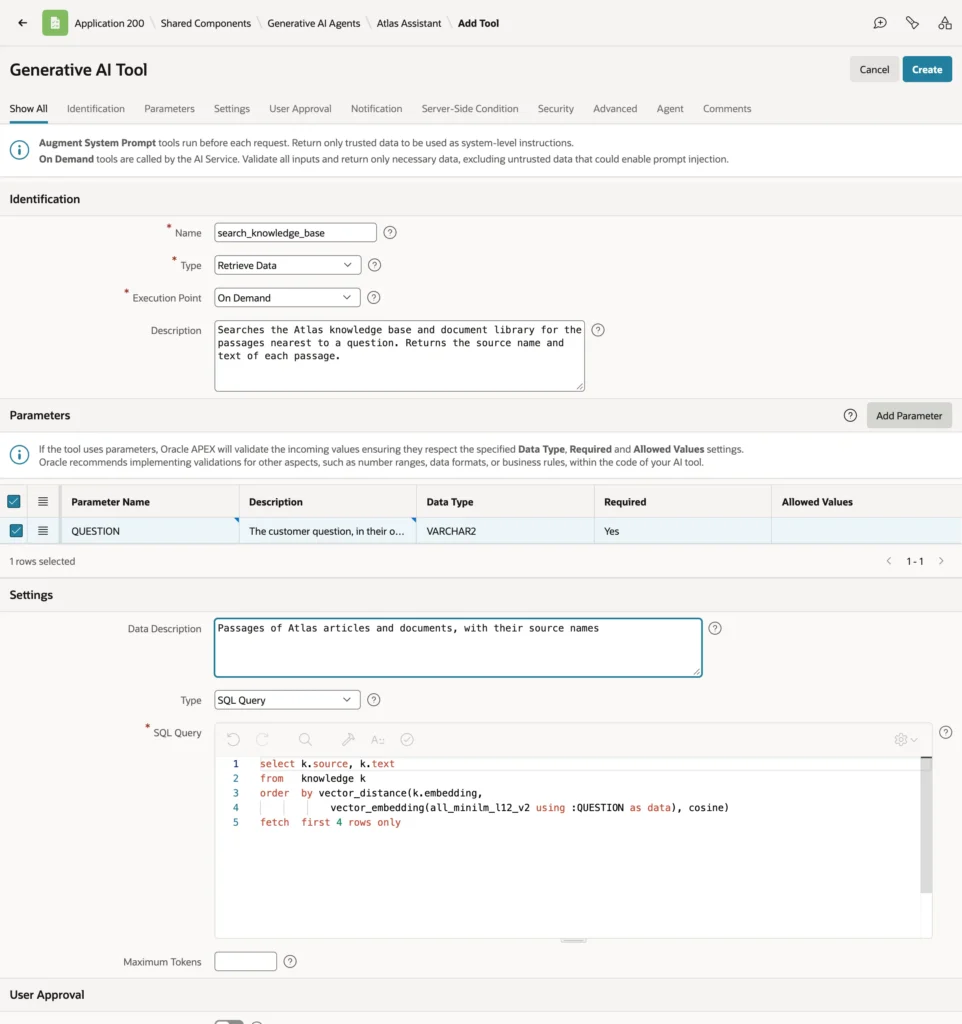Switch to the Settings tab
Screen dimensions: 962x1024
point(232,108)
